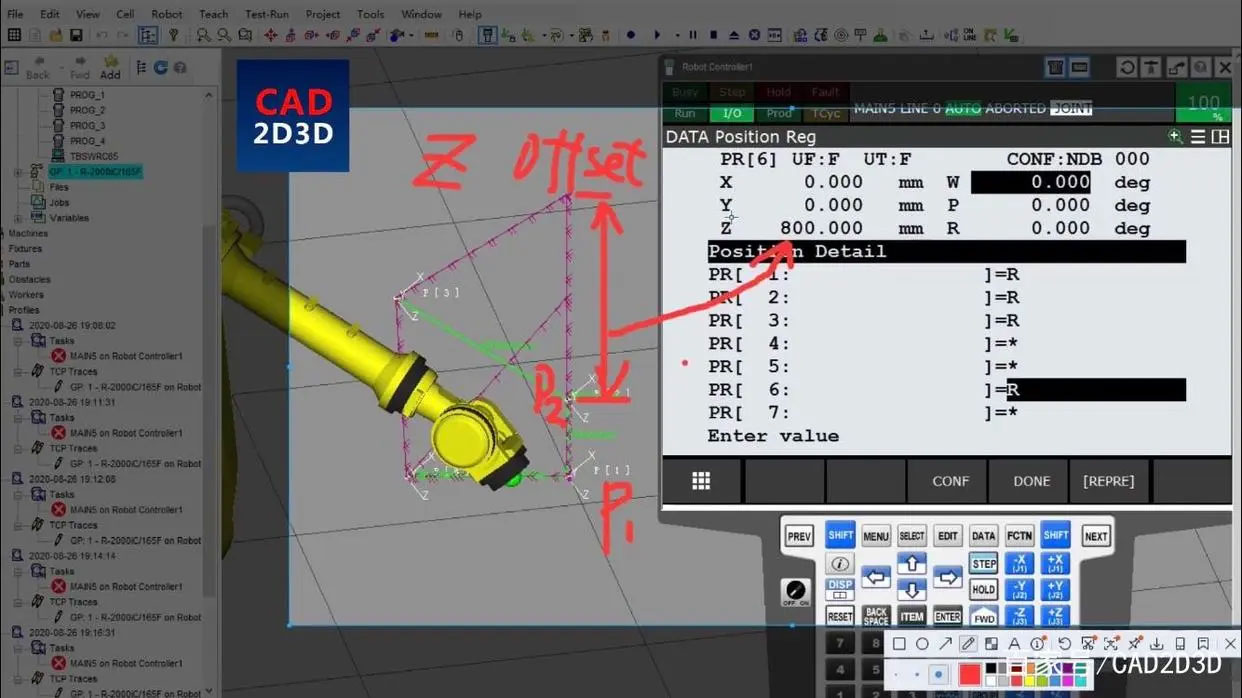Select the ellipse annotation tool
1242x698 pixels.
pos(922,644)
